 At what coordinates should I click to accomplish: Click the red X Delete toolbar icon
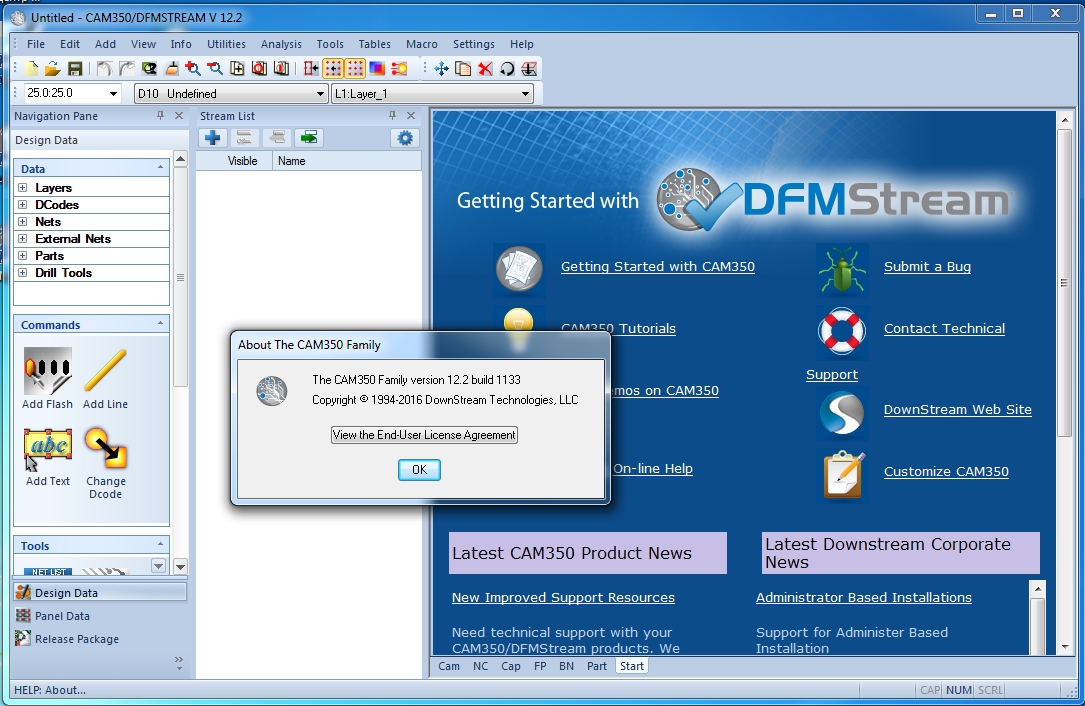click(485, 69)
